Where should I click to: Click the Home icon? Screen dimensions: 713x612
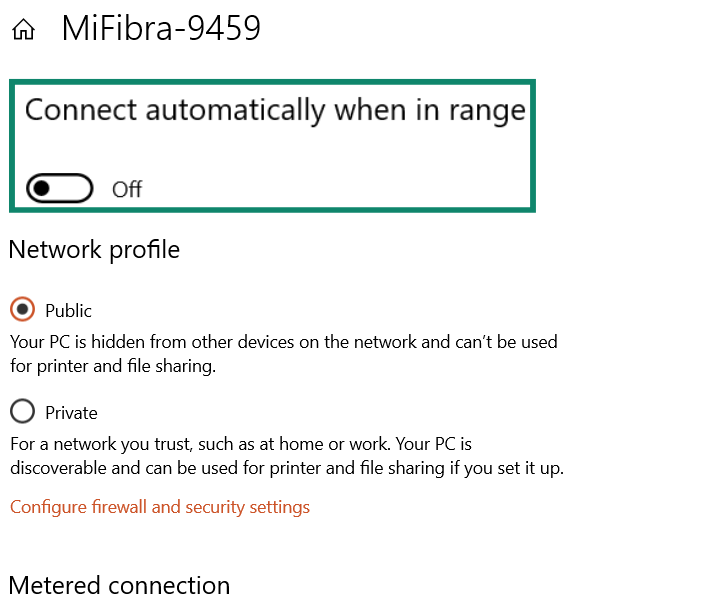[x=23, y=31]
